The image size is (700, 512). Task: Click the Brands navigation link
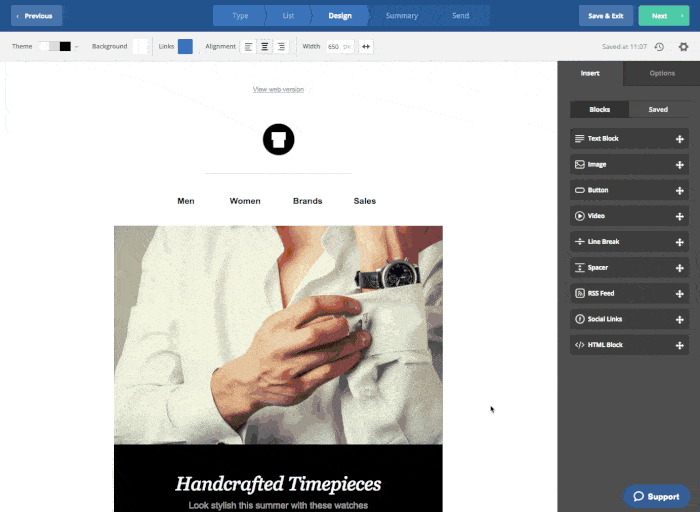(x=308, y=201)
